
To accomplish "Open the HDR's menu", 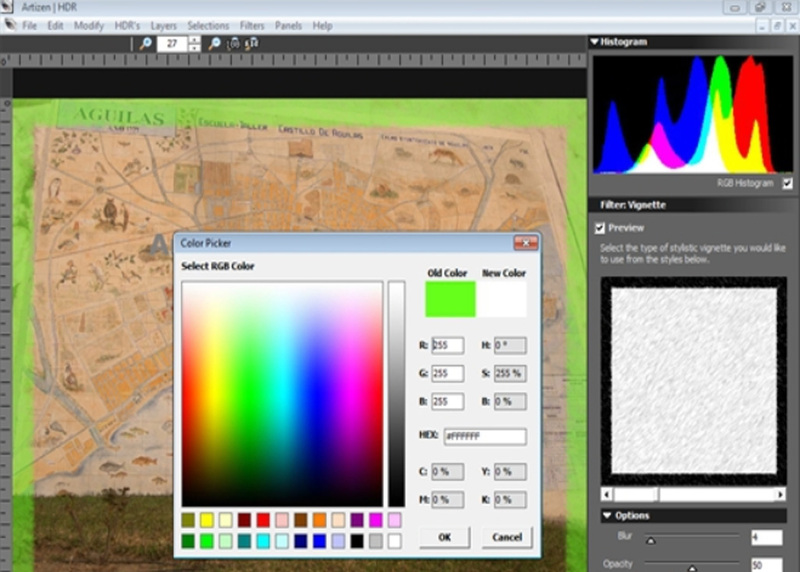I will [x=127, y=26].
